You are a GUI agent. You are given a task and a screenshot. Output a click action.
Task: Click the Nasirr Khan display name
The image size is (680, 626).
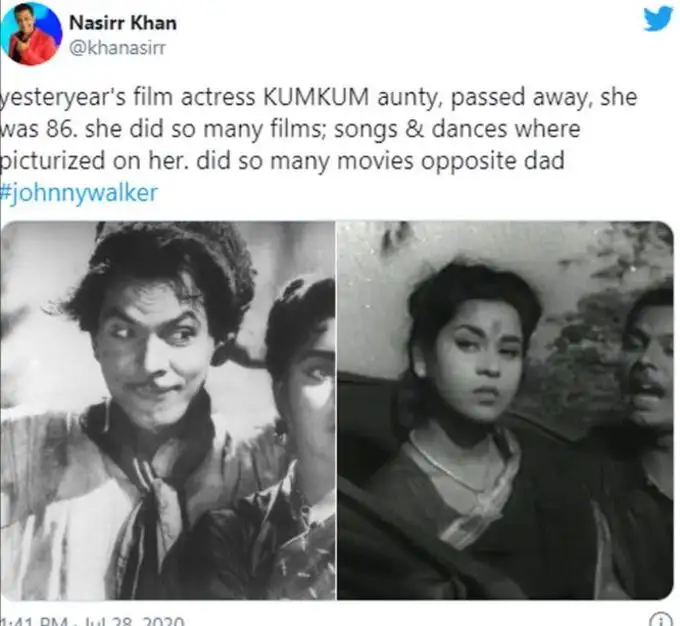tap(123, 23)
